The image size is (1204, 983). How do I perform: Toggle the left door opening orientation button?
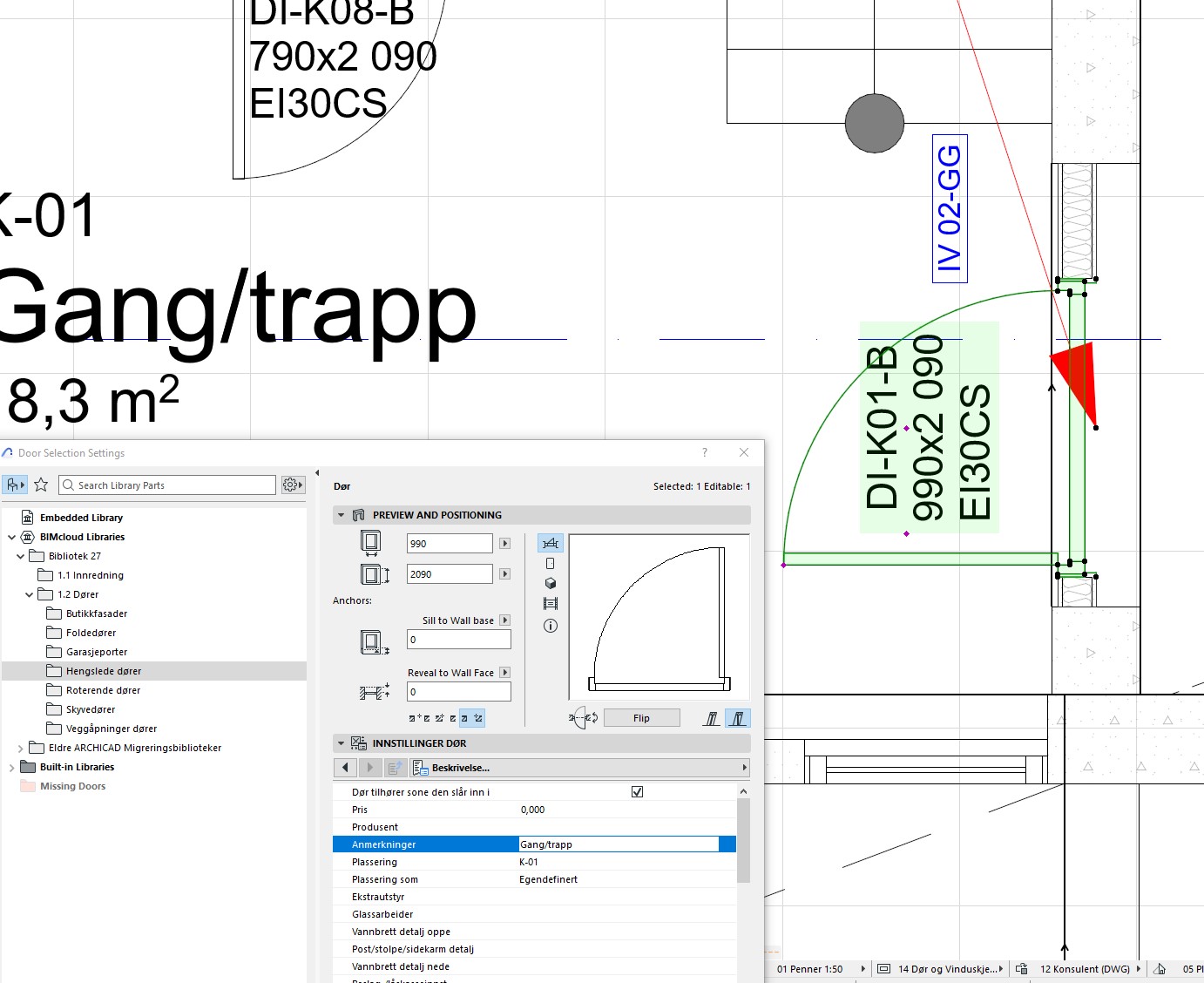(x=712, y=718)
